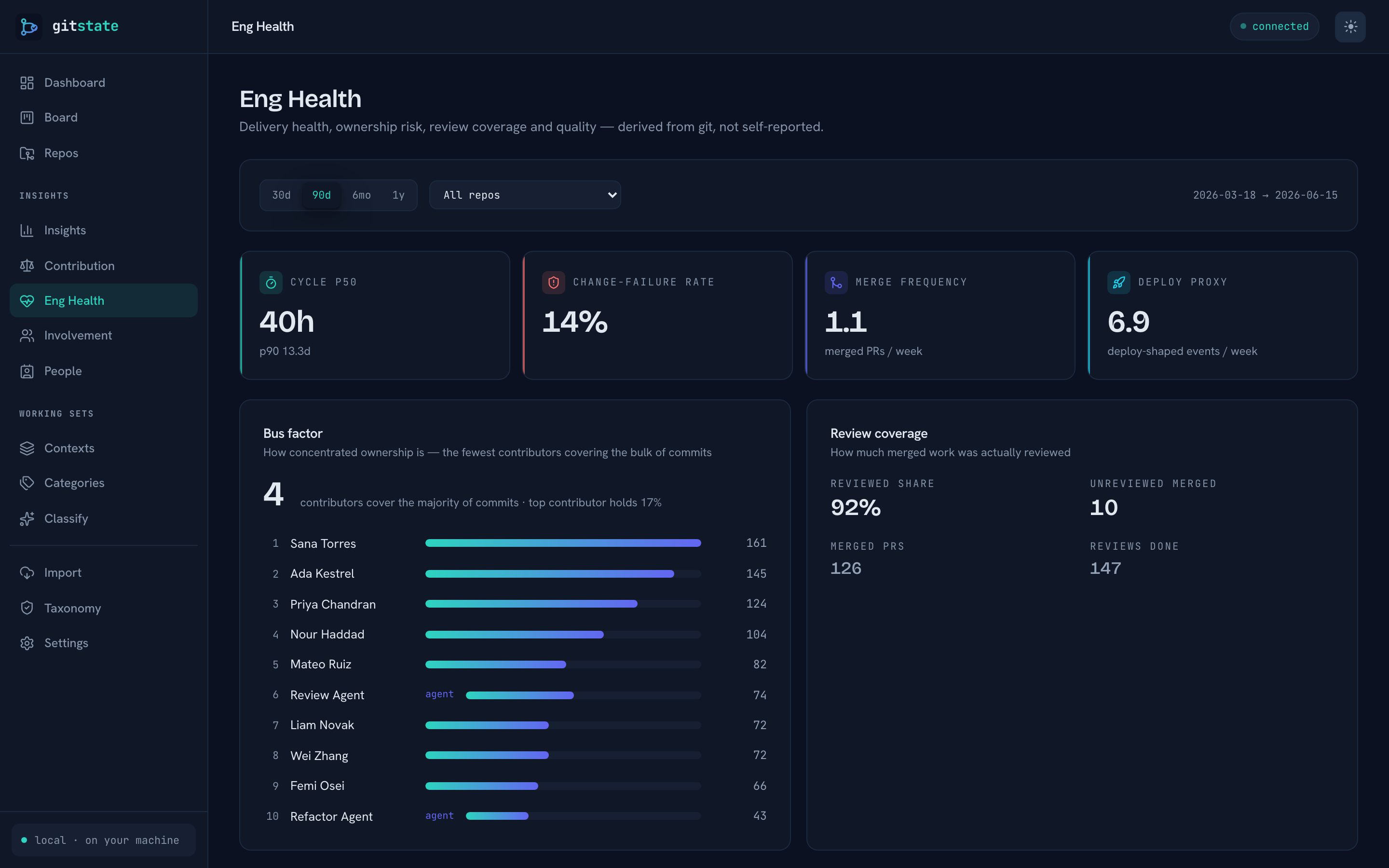
Task: Click the Taxonomy shield icon
Action: click(x=27, y=608)
